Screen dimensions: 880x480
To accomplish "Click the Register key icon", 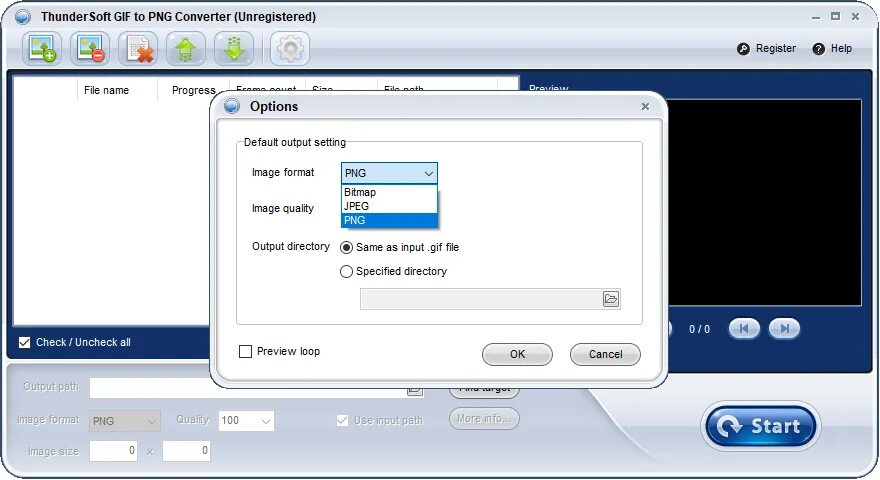I will coord(743,49).
